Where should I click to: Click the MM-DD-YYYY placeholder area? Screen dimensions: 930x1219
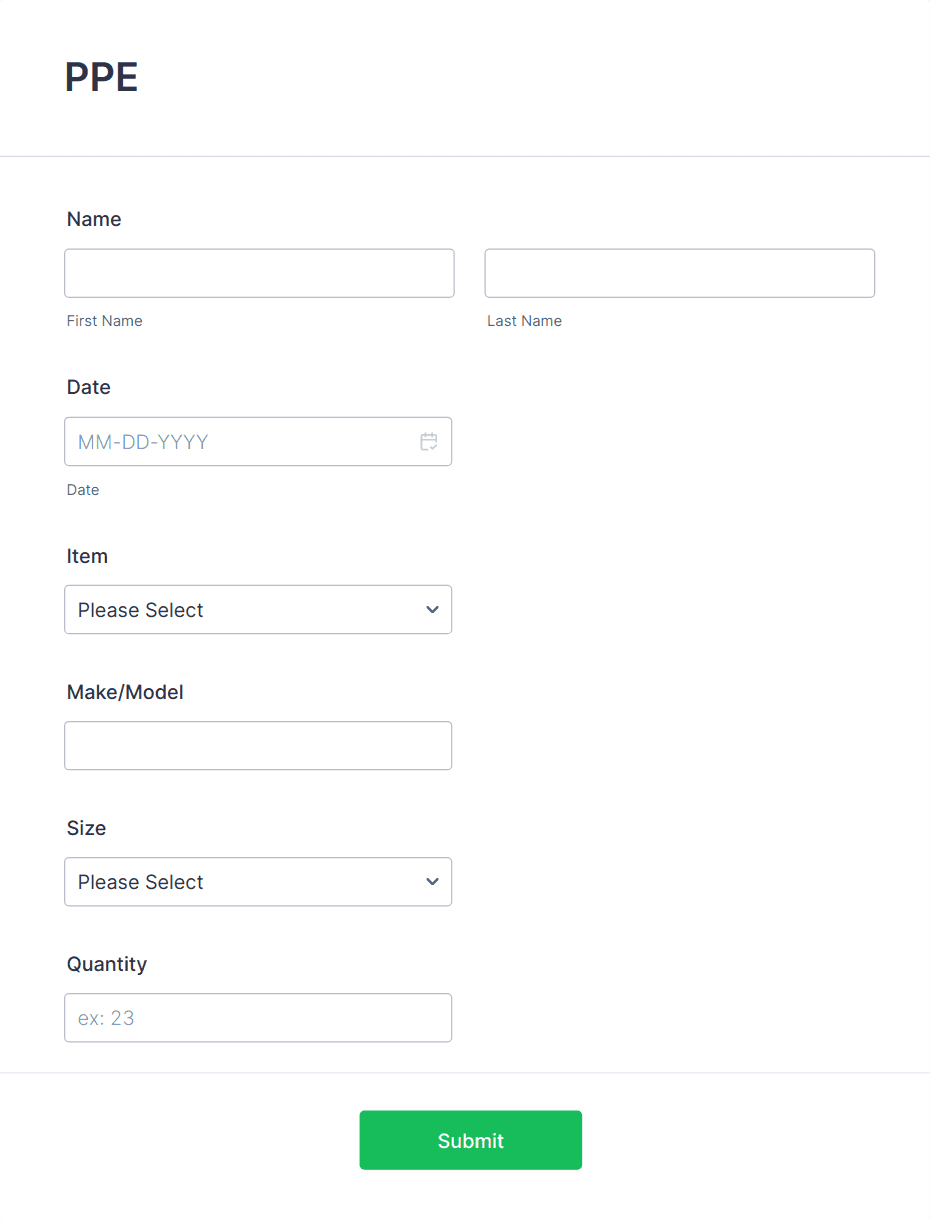[142, 441]
